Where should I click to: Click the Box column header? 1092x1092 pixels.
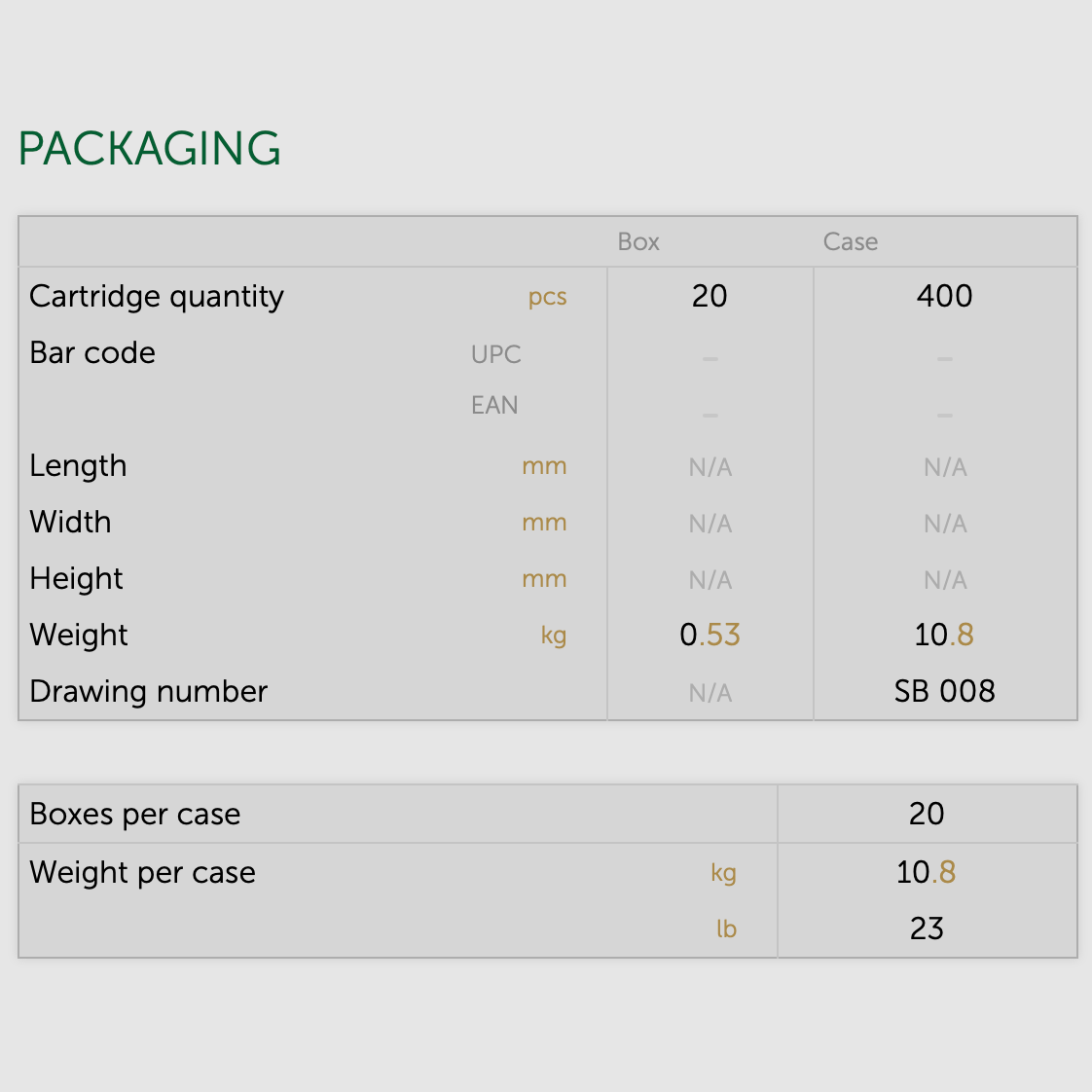tap(638, 242)
